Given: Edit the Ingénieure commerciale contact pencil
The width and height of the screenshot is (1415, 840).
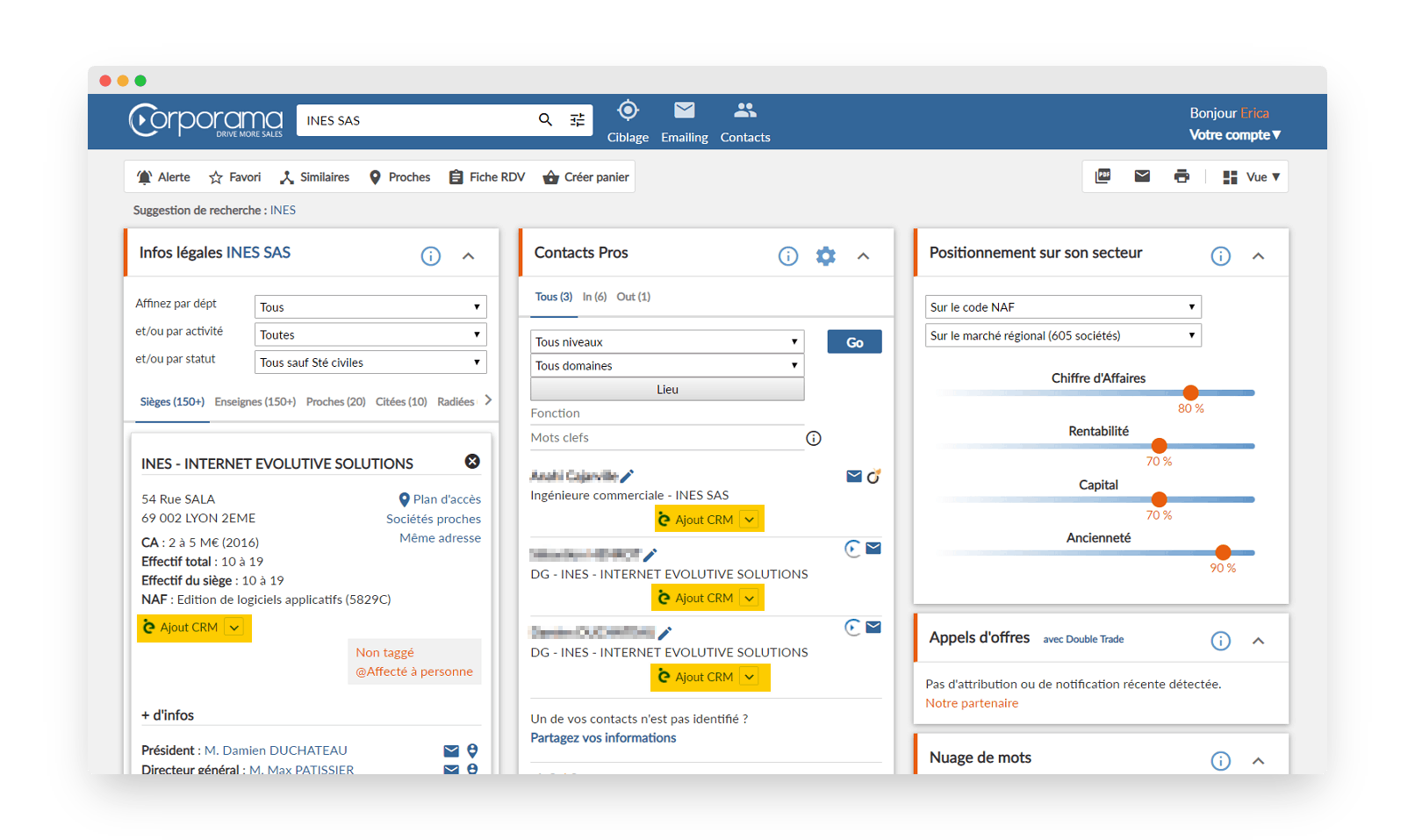Looking at the screenshot, I should (627, 476).
